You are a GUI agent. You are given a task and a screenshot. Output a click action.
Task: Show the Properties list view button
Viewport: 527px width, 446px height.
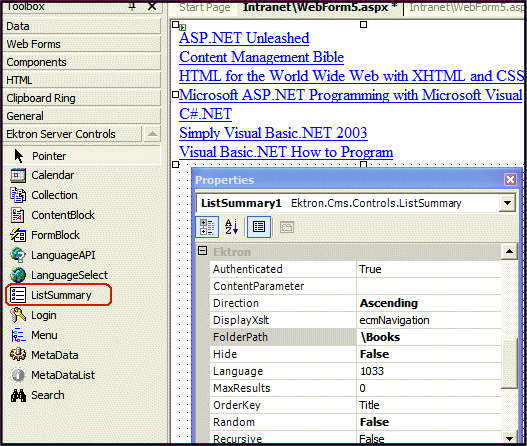tap(259, 227)
